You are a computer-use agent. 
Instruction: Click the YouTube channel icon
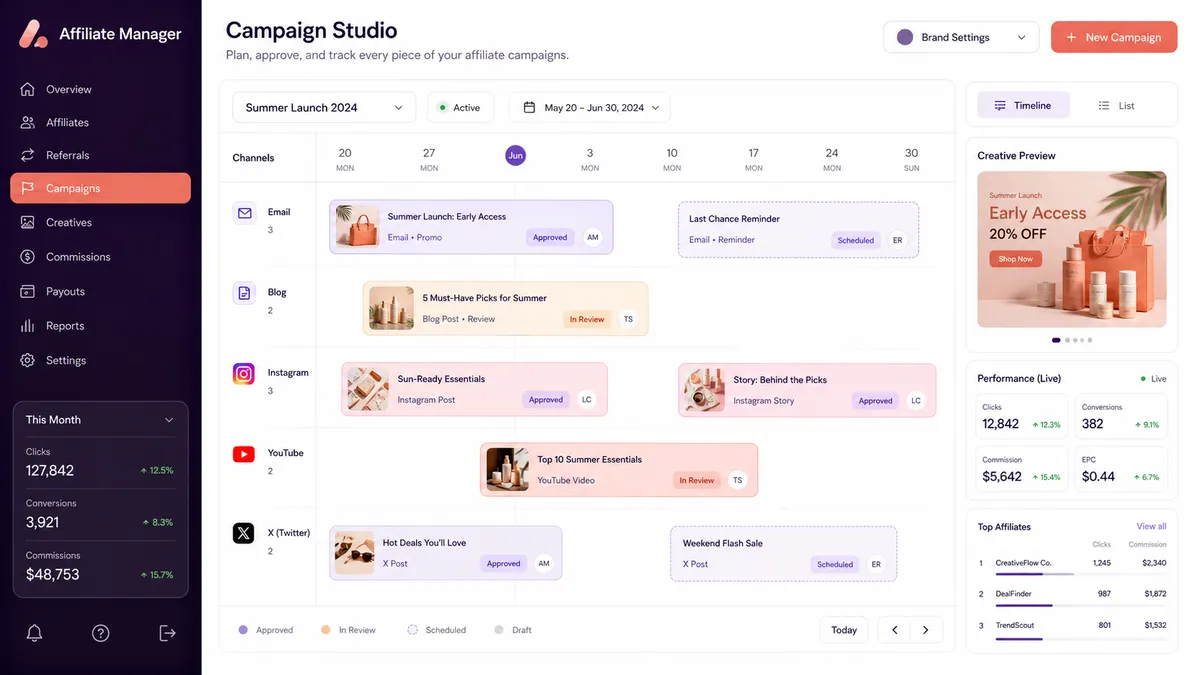pos(244,454)
